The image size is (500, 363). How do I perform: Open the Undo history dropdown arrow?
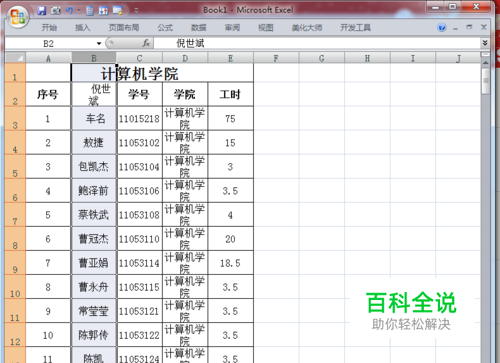click(79, 11)
